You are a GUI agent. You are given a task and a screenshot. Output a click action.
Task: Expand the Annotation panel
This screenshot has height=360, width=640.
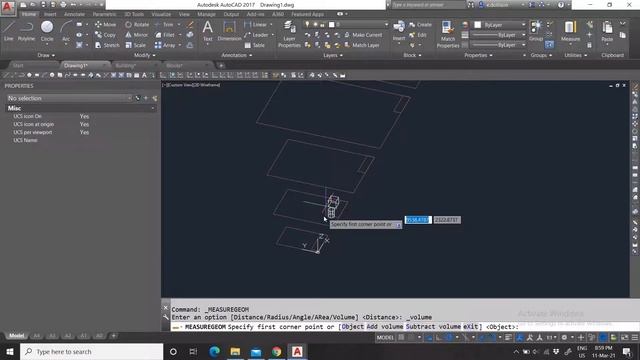[x=236, y=55]
